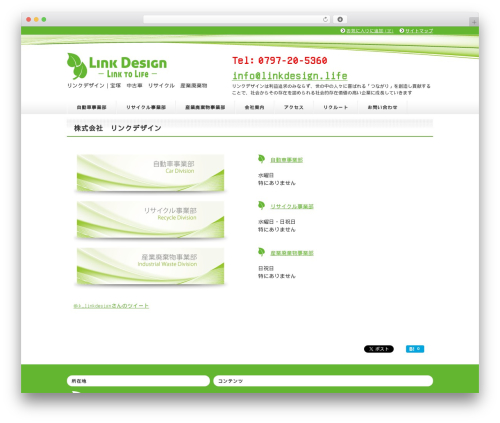Image resolution: width=500 pixels, height=423 pixels.
Task: Click the blue B! bookmark button
Action: pyautogui.click(x=415, y=349)
